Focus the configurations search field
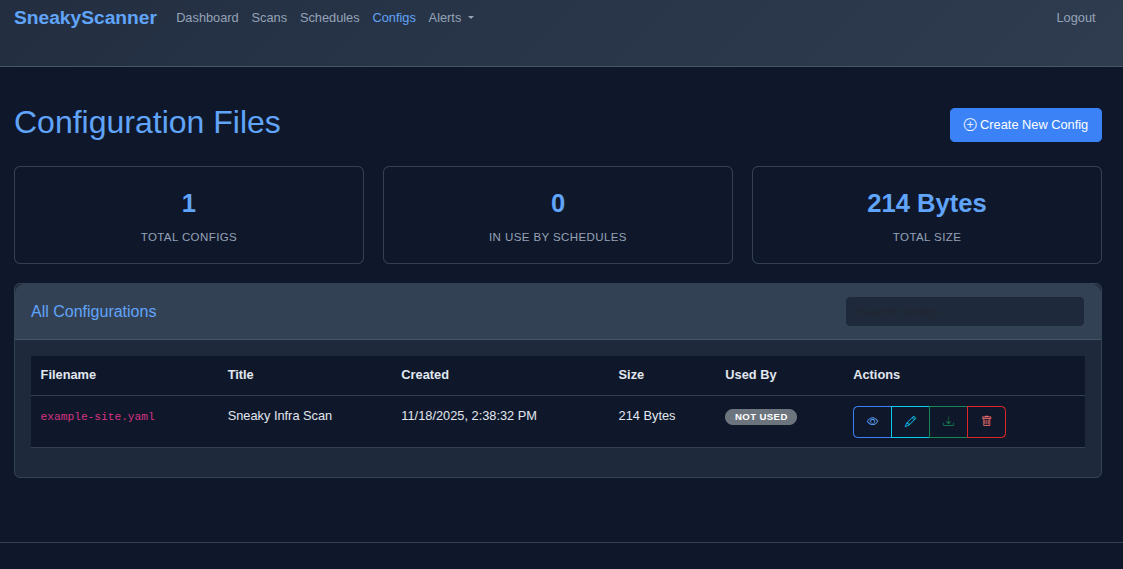This screenshot has height=569, width=1123. pos(964,311)
